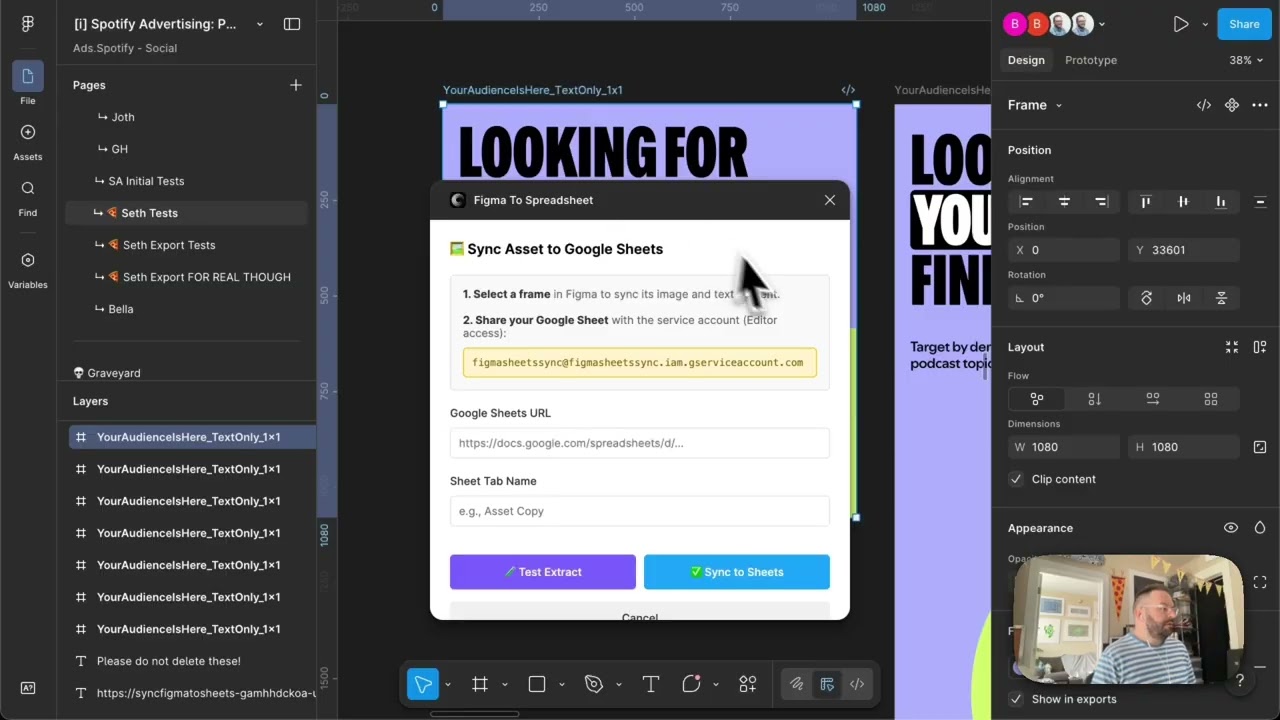Toggle Appearance visibility eye
The image size is (1280, 720).
click(x=1231, y=528)
